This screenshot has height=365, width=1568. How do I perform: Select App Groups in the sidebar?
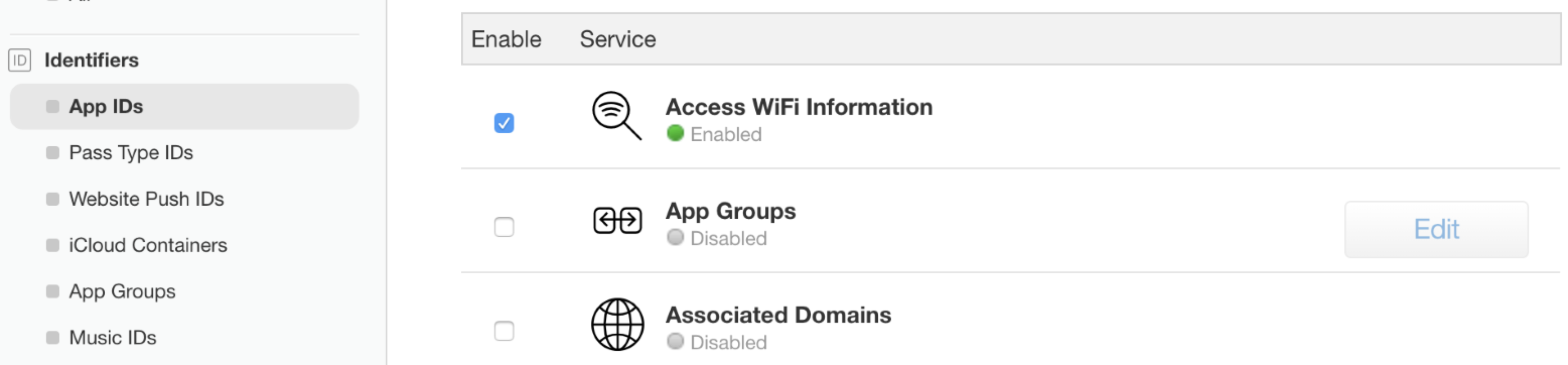point(122,291)
